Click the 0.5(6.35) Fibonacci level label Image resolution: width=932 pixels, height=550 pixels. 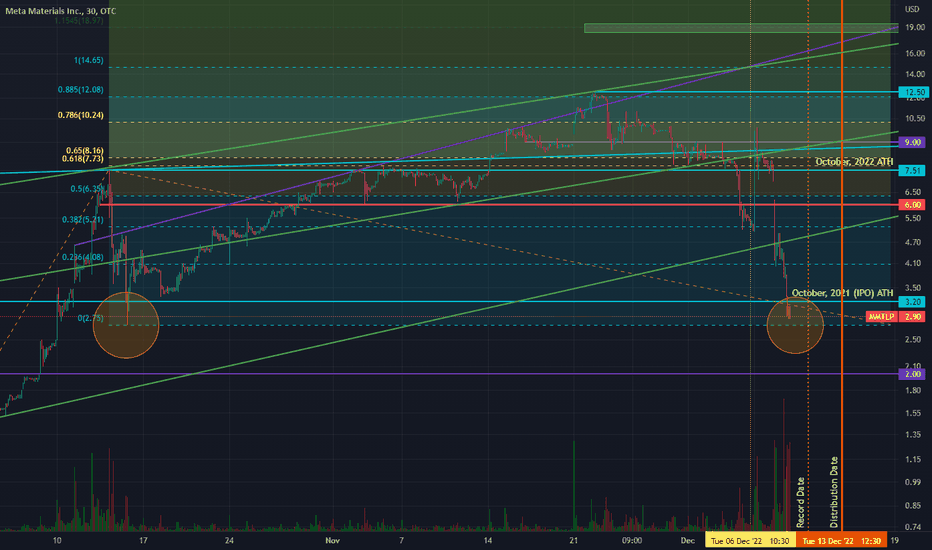point(87,188)
